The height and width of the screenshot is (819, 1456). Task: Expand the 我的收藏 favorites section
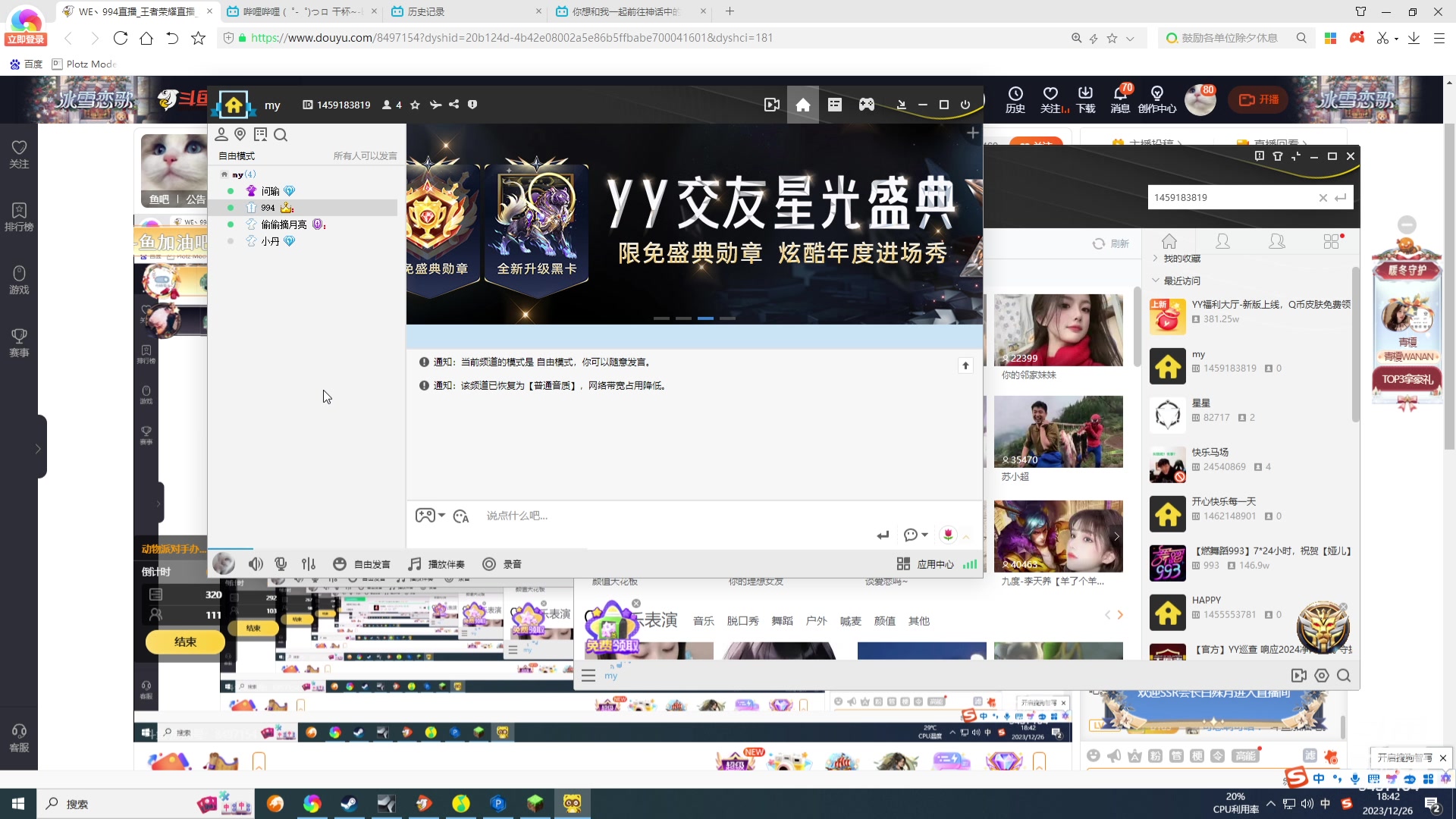(1155, 258)
